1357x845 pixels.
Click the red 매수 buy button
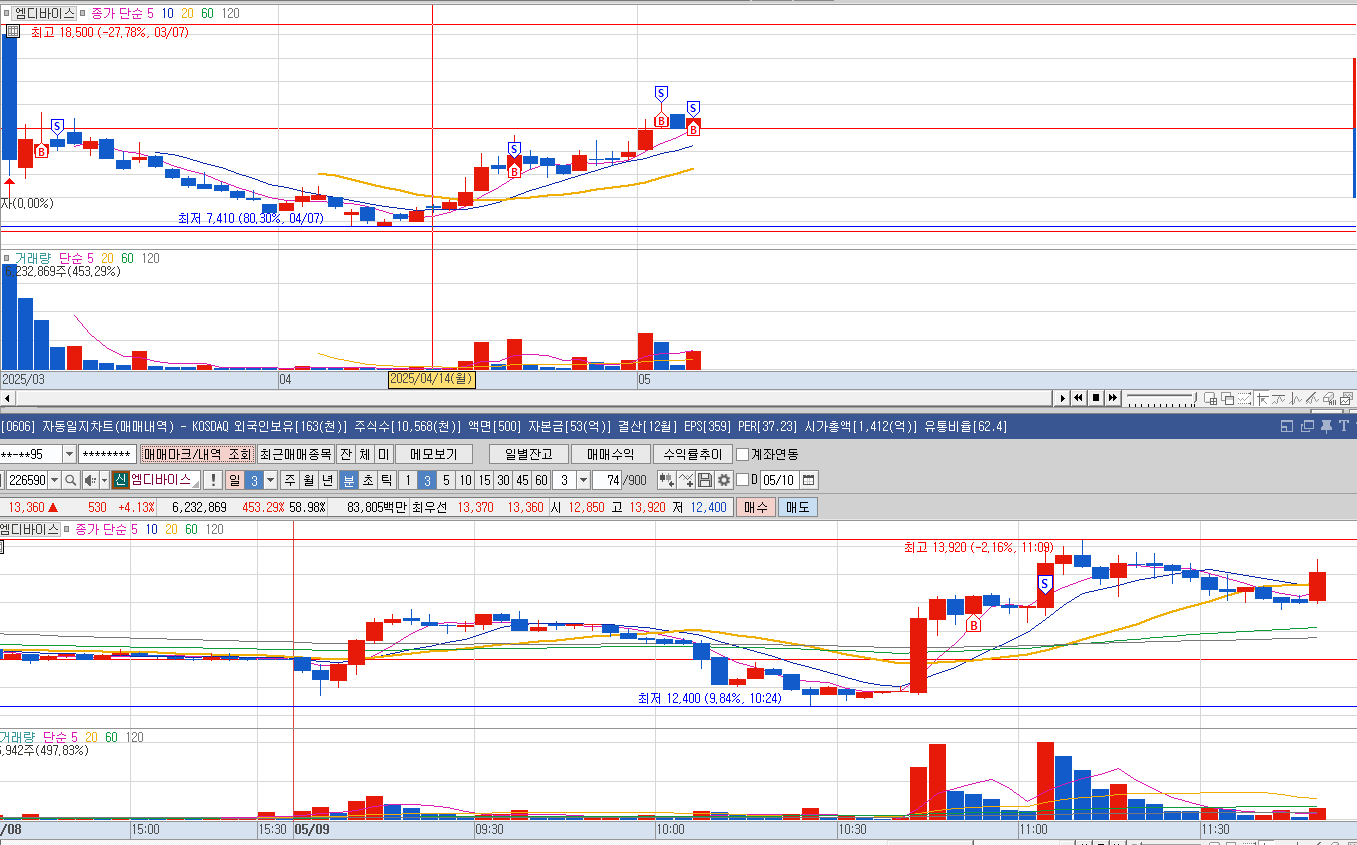tap(755, 507)
